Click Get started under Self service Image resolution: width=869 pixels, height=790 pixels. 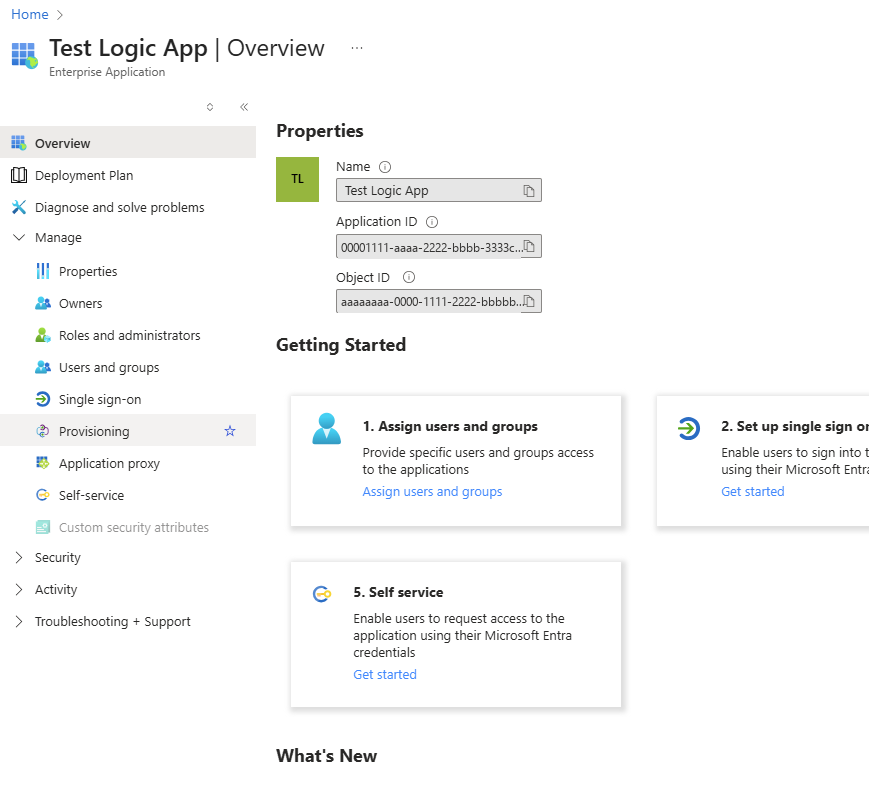(385, 675)
